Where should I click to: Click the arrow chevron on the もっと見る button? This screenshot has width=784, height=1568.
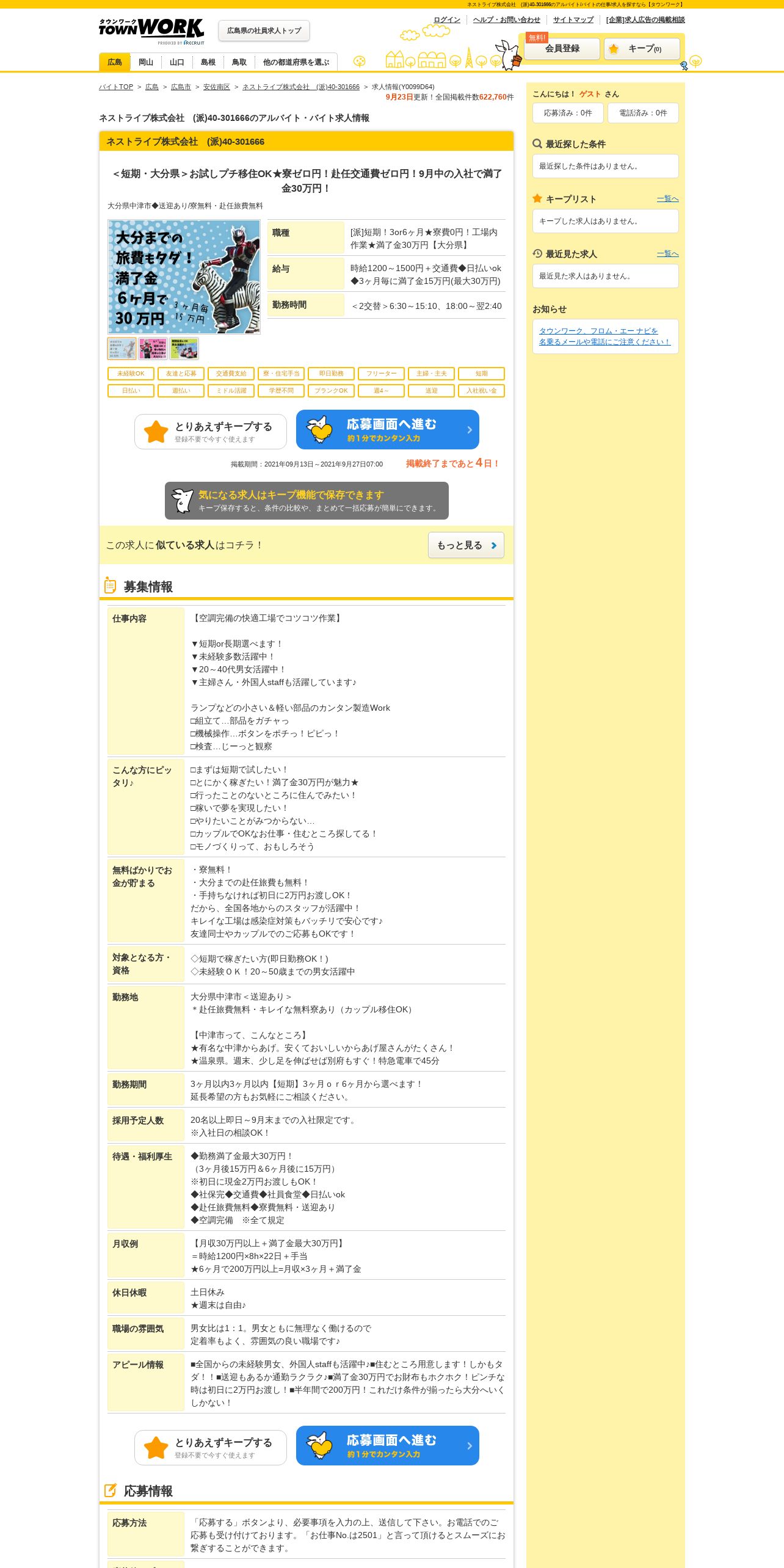tap(494, 545)
